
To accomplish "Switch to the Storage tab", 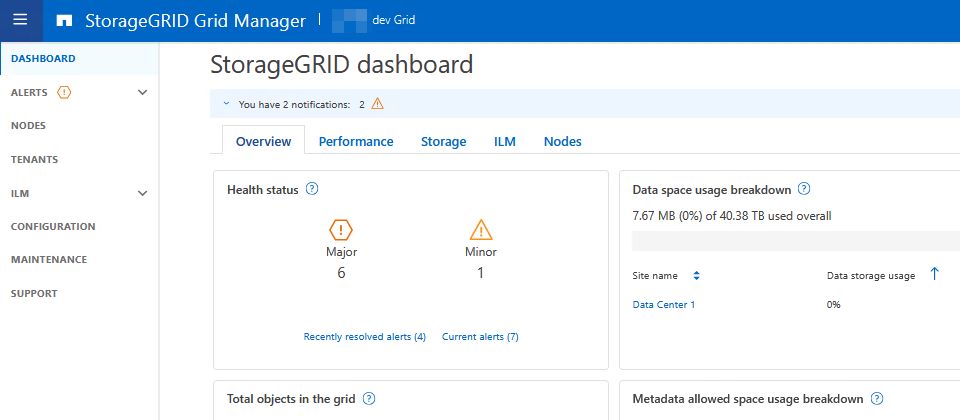I will [443, 141].
